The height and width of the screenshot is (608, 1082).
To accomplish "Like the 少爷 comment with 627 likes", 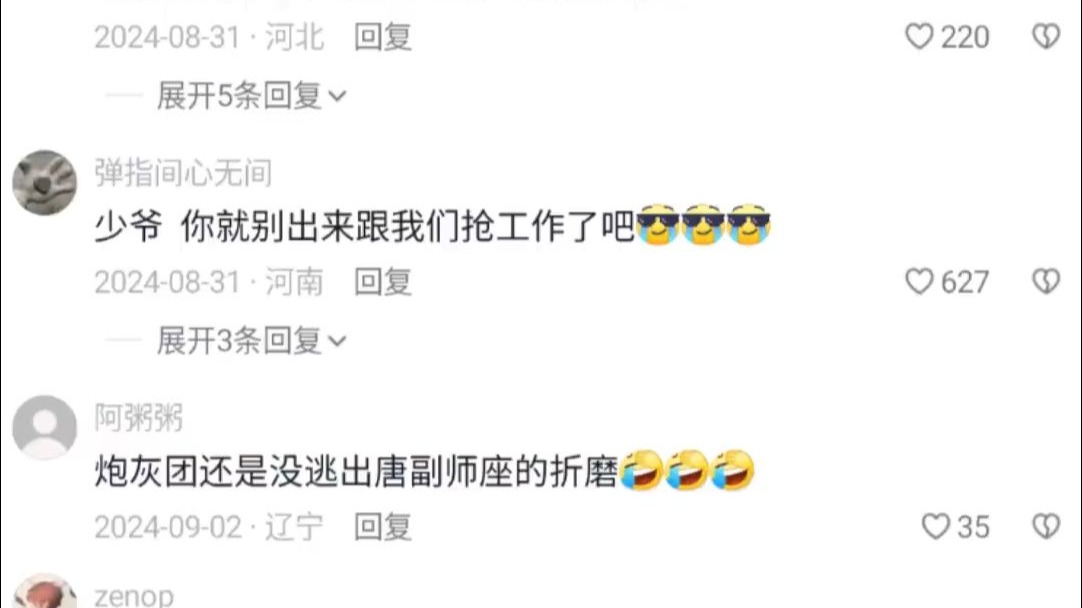I will (x=919, y=282).
